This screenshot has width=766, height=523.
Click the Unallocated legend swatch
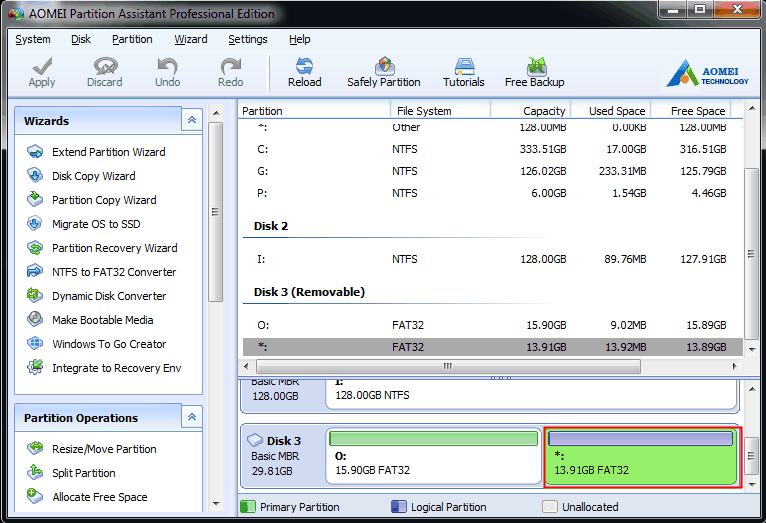pyautogui.click(x=550, y=506)
